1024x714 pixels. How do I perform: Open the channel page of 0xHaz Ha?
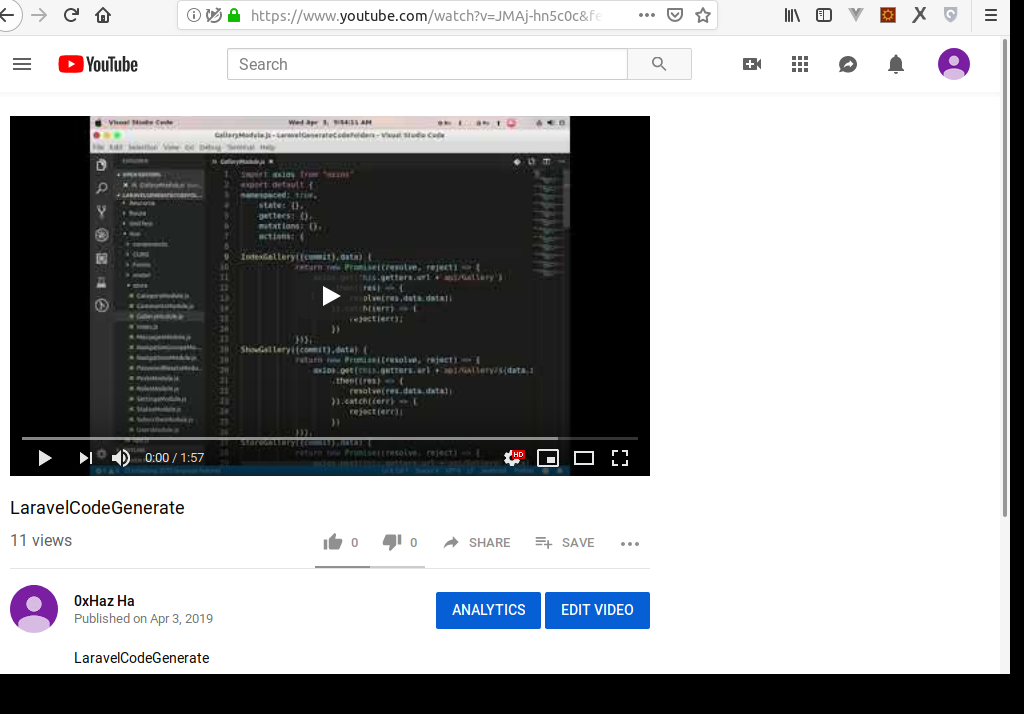[104, 600]
